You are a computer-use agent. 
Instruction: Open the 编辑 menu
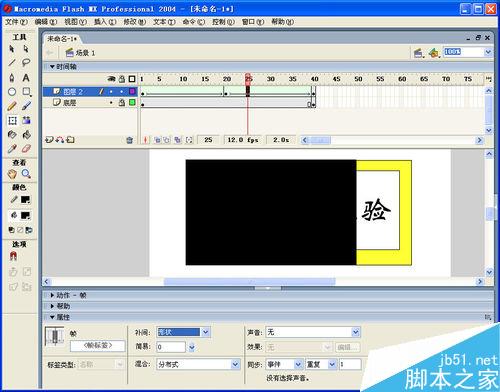[46, 22]
